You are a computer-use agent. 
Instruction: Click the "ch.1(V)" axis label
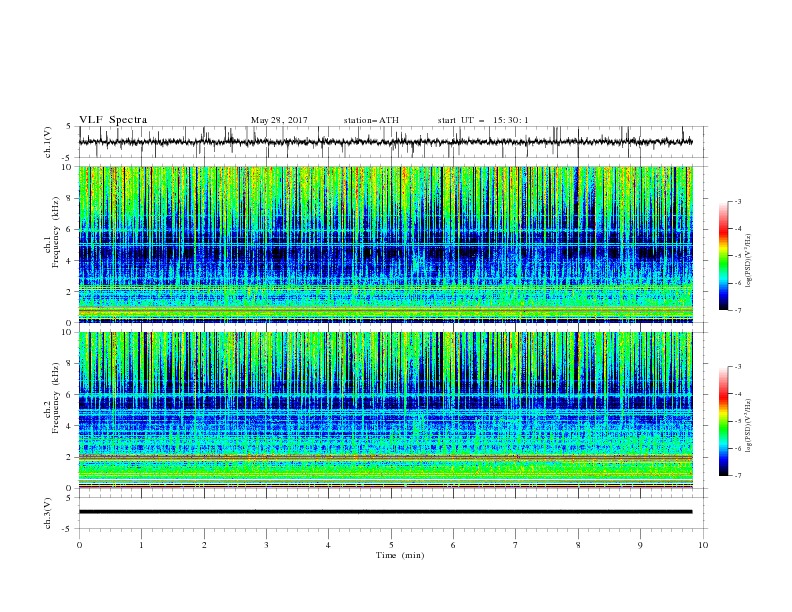point(48,142)
